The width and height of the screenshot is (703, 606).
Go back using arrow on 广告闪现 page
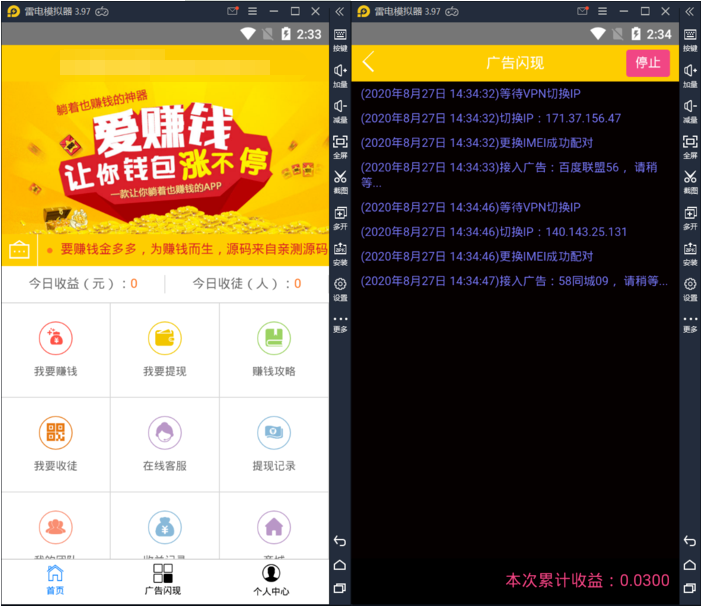pos(369,62)
